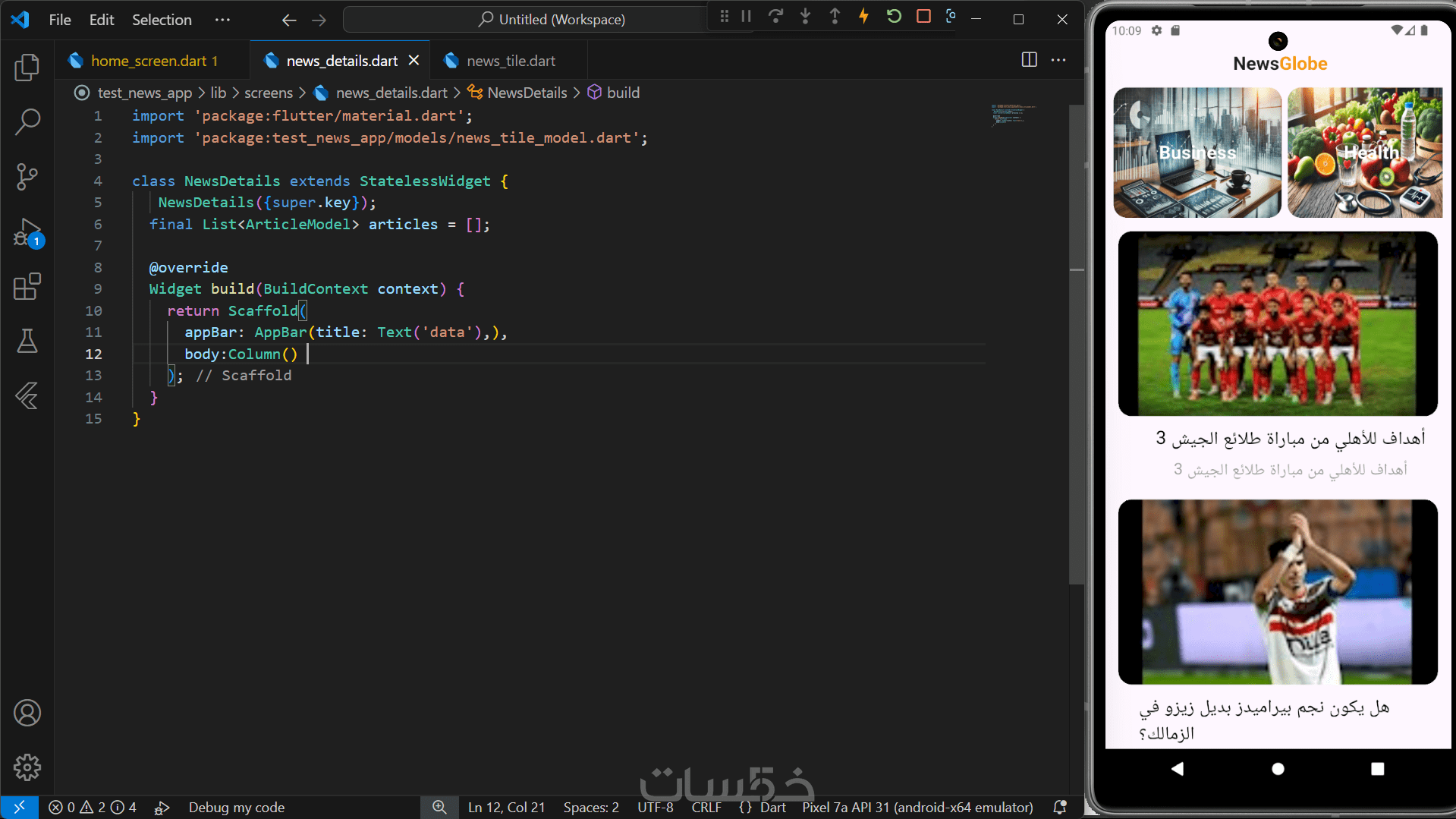Trigger Flutter Hot Reload lightning icon
This screenshot has width=1456, height=819.
point(864,16)
